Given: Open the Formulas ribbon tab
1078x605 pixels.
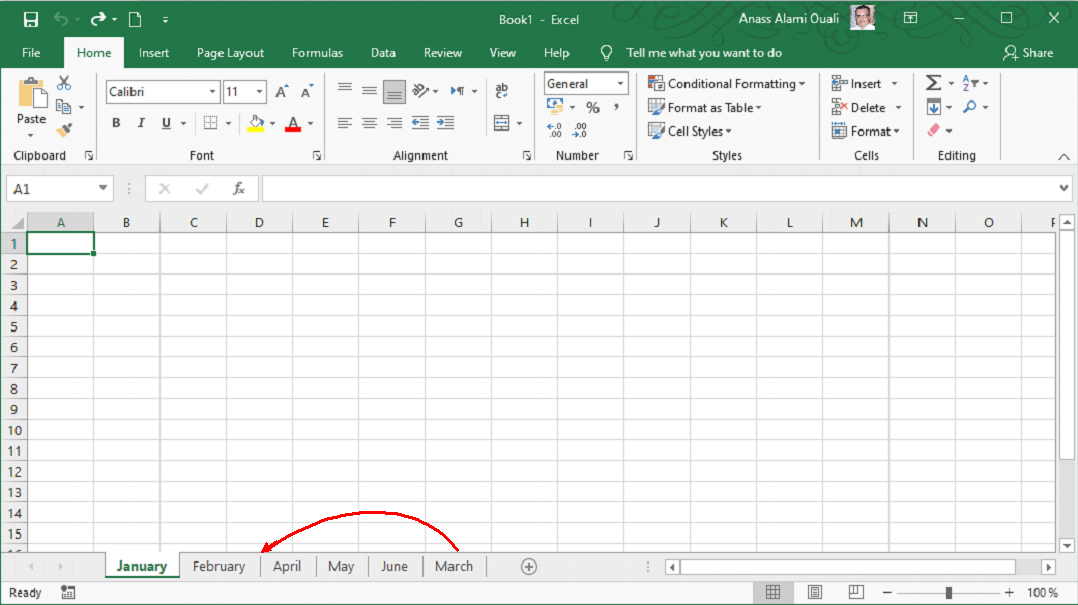Looking at the screenshot, I should click(x=317, y=53).
